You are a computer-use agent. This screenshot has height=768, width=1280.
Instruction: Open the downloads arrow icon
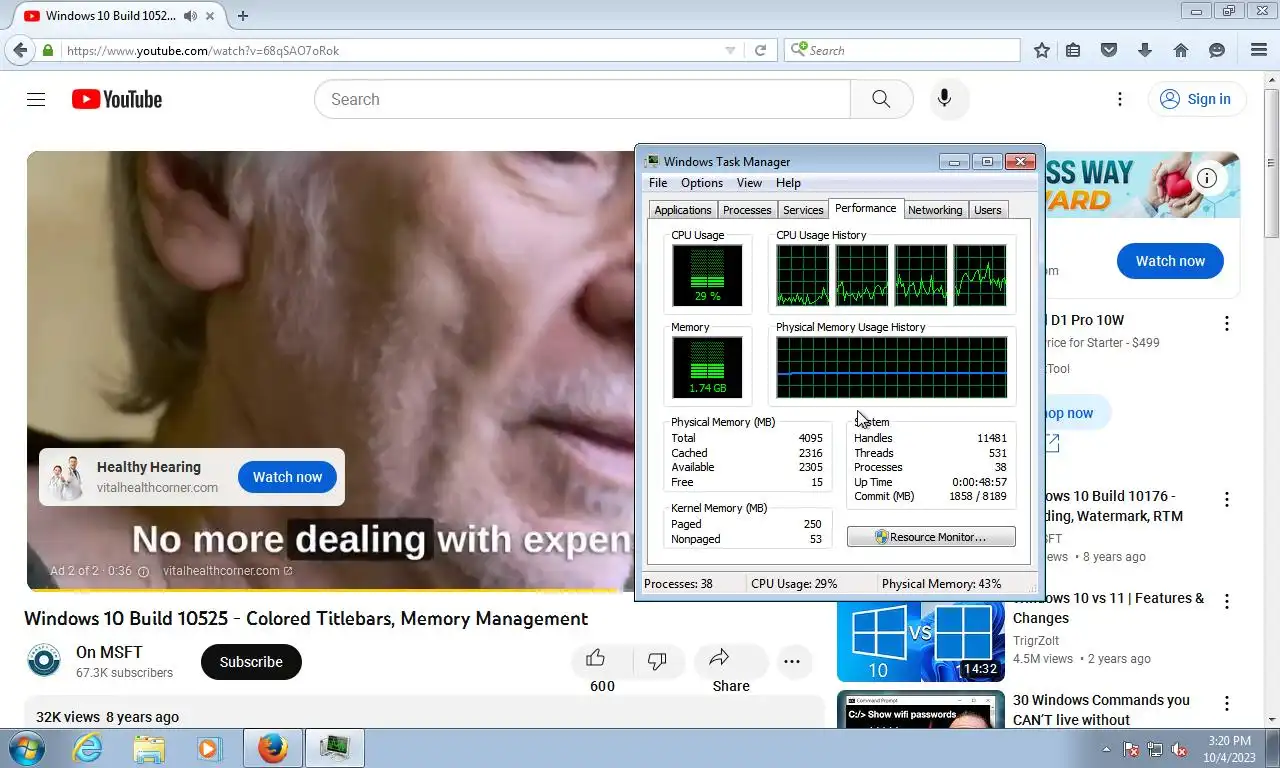point(1145,50)
